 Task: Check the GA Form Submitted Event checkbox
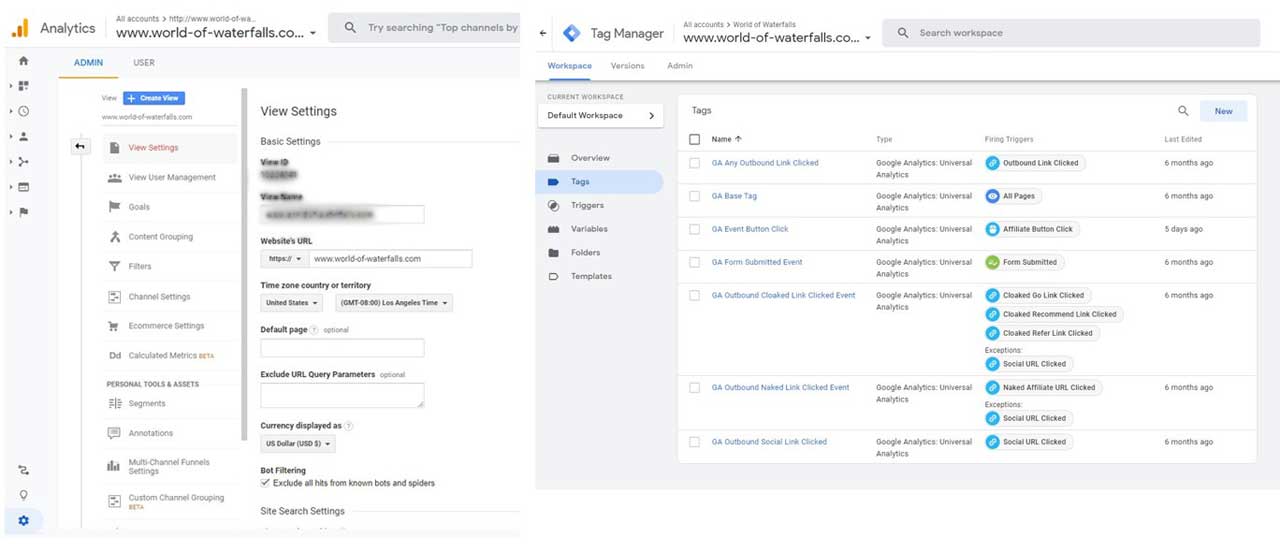pyautogui.click(x=695, y=262)
